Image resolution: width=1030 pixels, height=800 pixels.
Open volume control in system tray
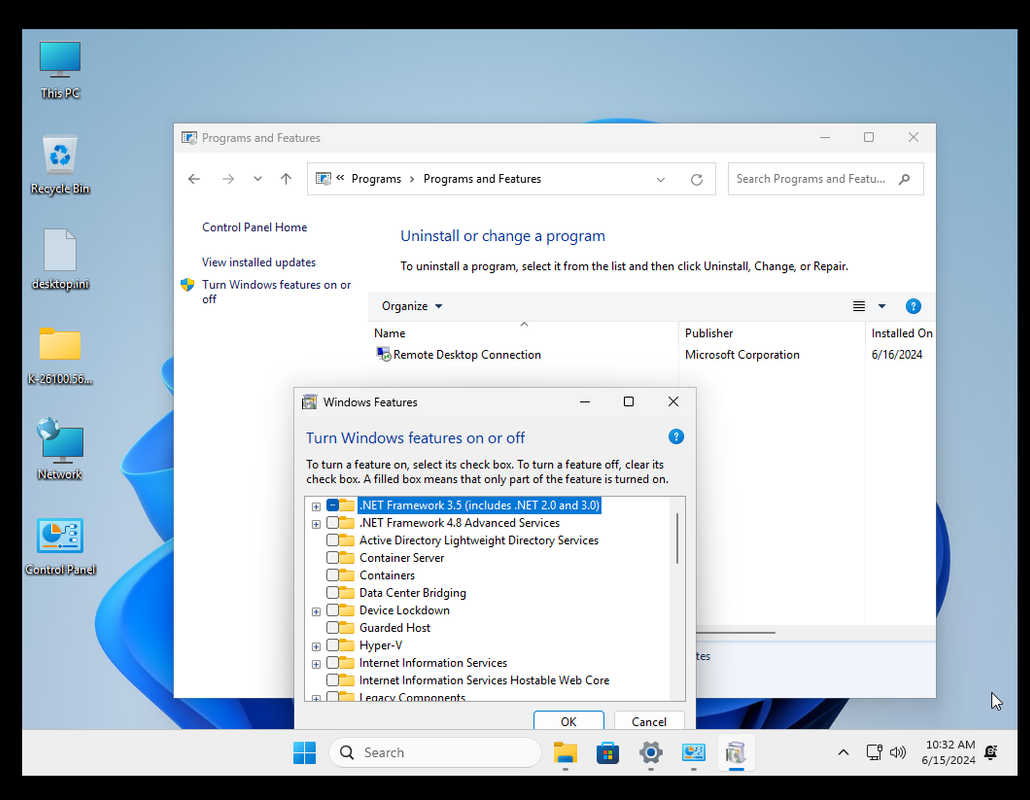point(897,753)
